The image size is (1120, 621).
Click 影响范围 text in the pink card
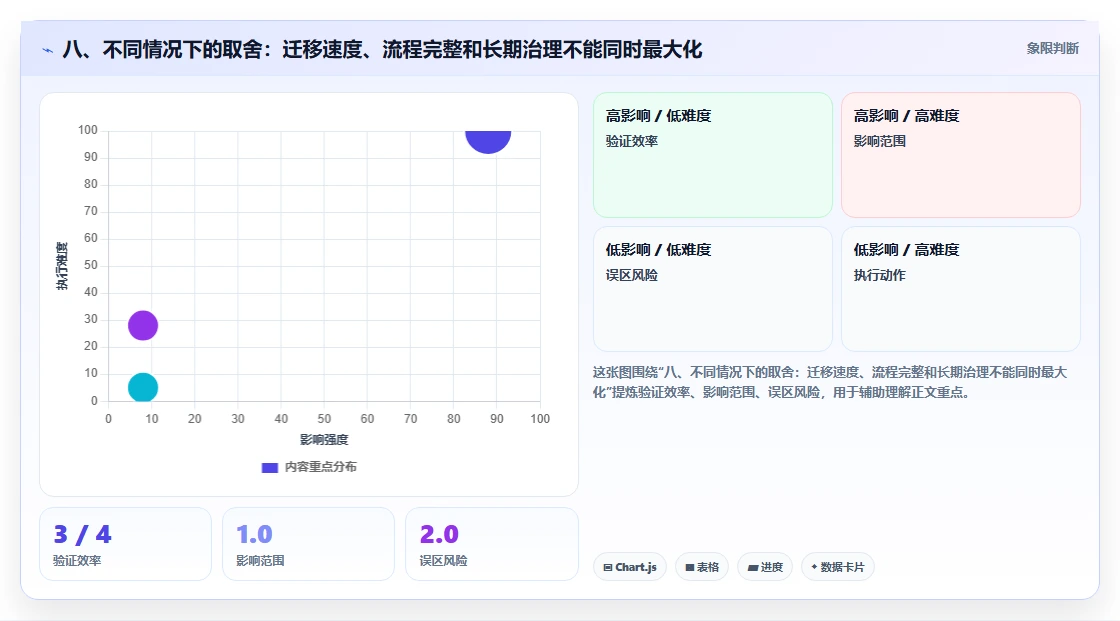click(x=880, y=141)
